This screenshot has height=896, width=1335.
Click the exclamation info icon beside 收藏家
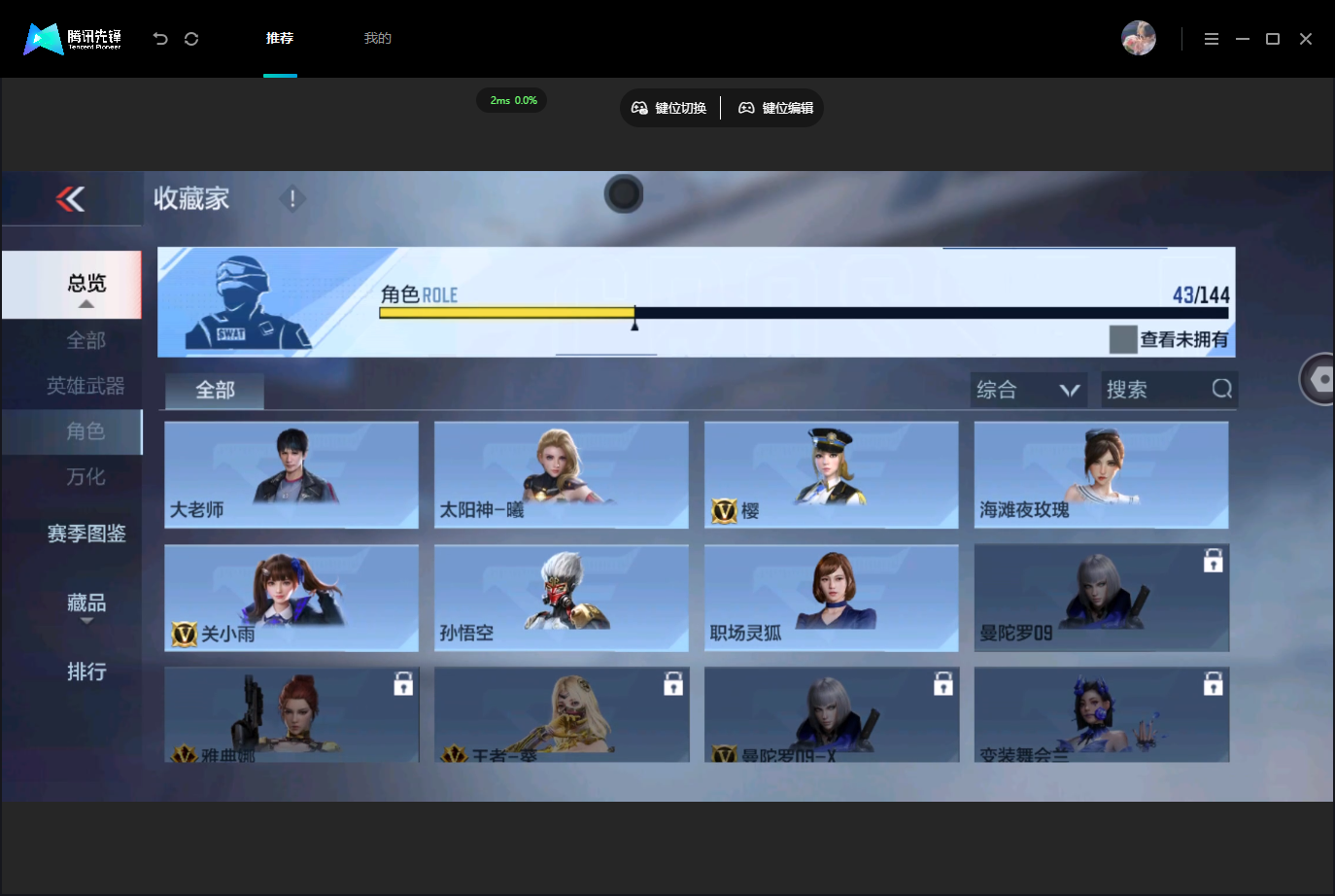[292, 198]
